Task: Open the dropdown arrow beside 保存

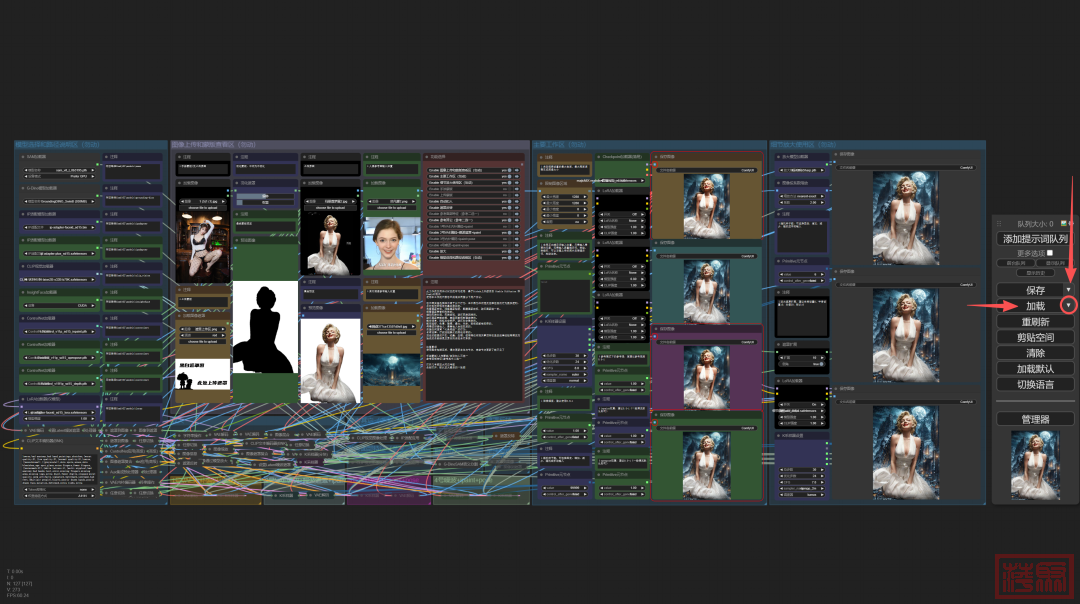Action: pyautogui.click(x=1068, y=289)
